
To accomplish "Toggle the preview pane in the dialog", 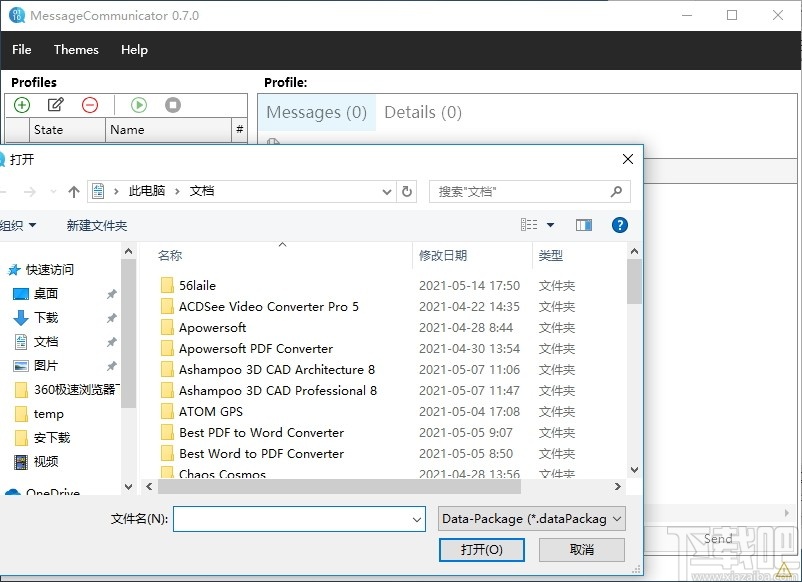I will 584,225.
